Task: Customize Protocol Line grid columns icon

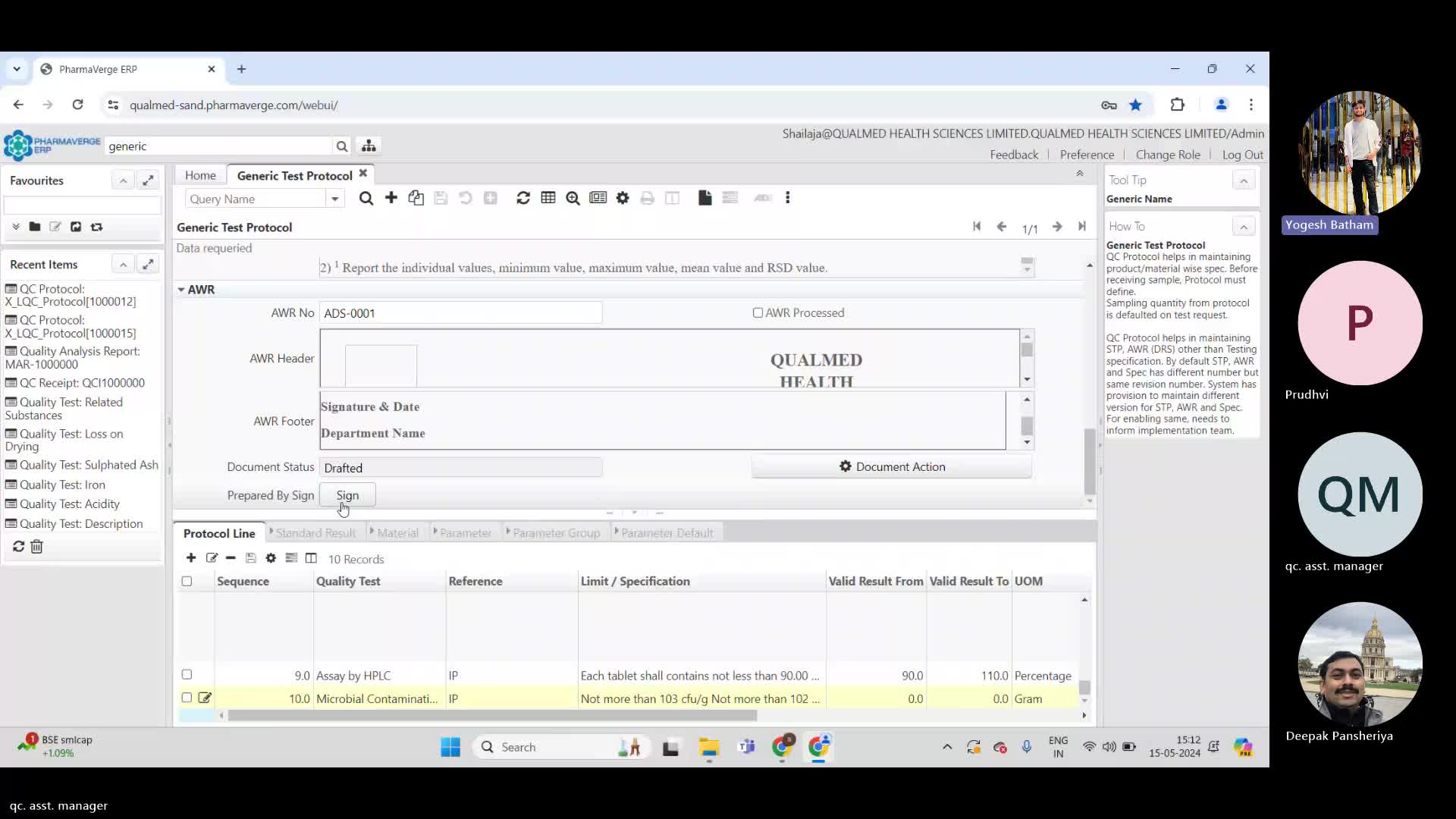Action: 291,558
